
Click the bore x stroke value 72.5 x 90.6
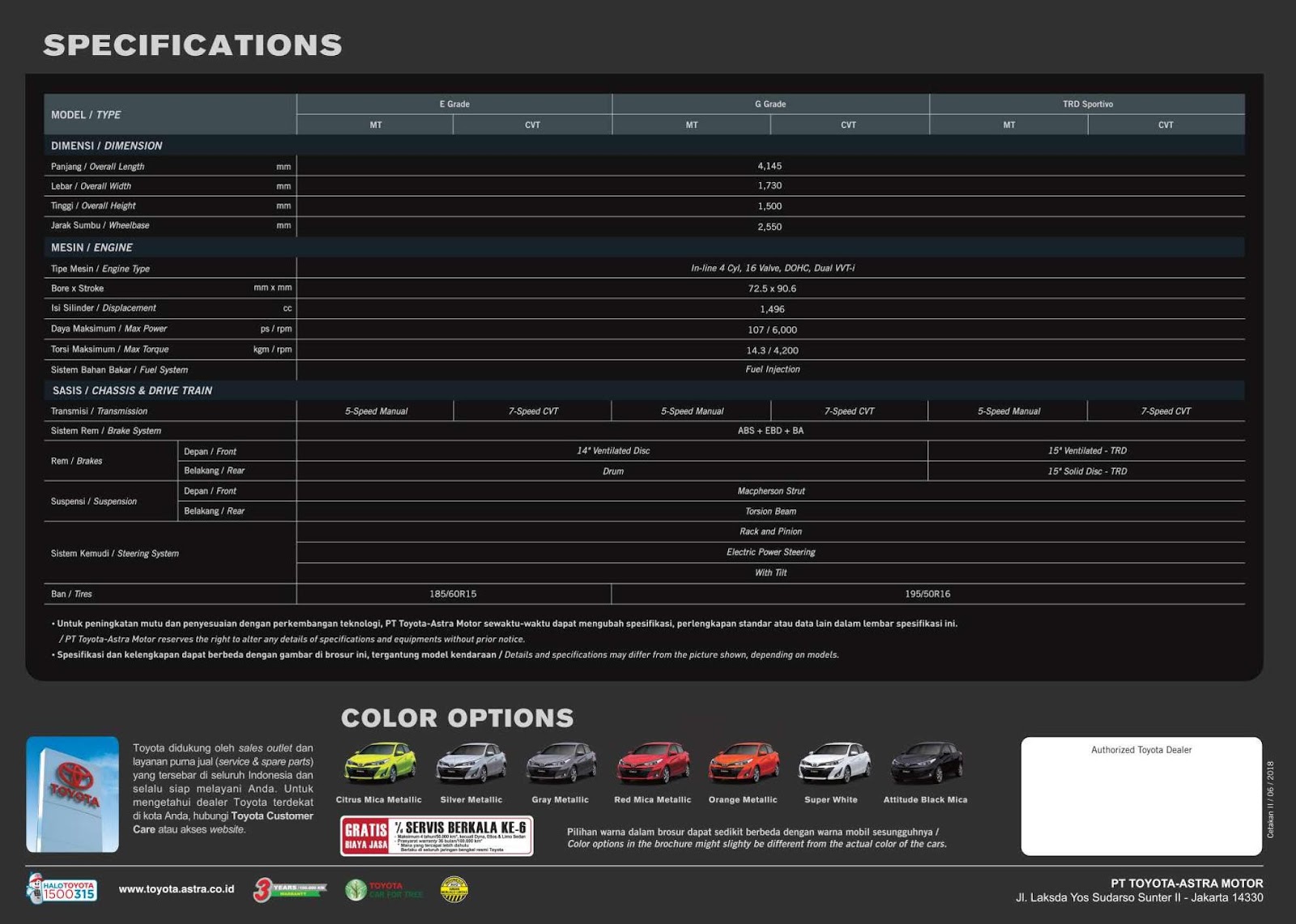click(x=772, y=288)
